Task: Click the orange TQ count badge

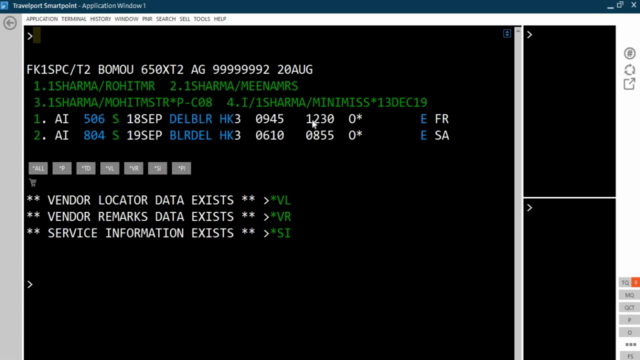Action: pyautogui.click(x=636, y=282)
